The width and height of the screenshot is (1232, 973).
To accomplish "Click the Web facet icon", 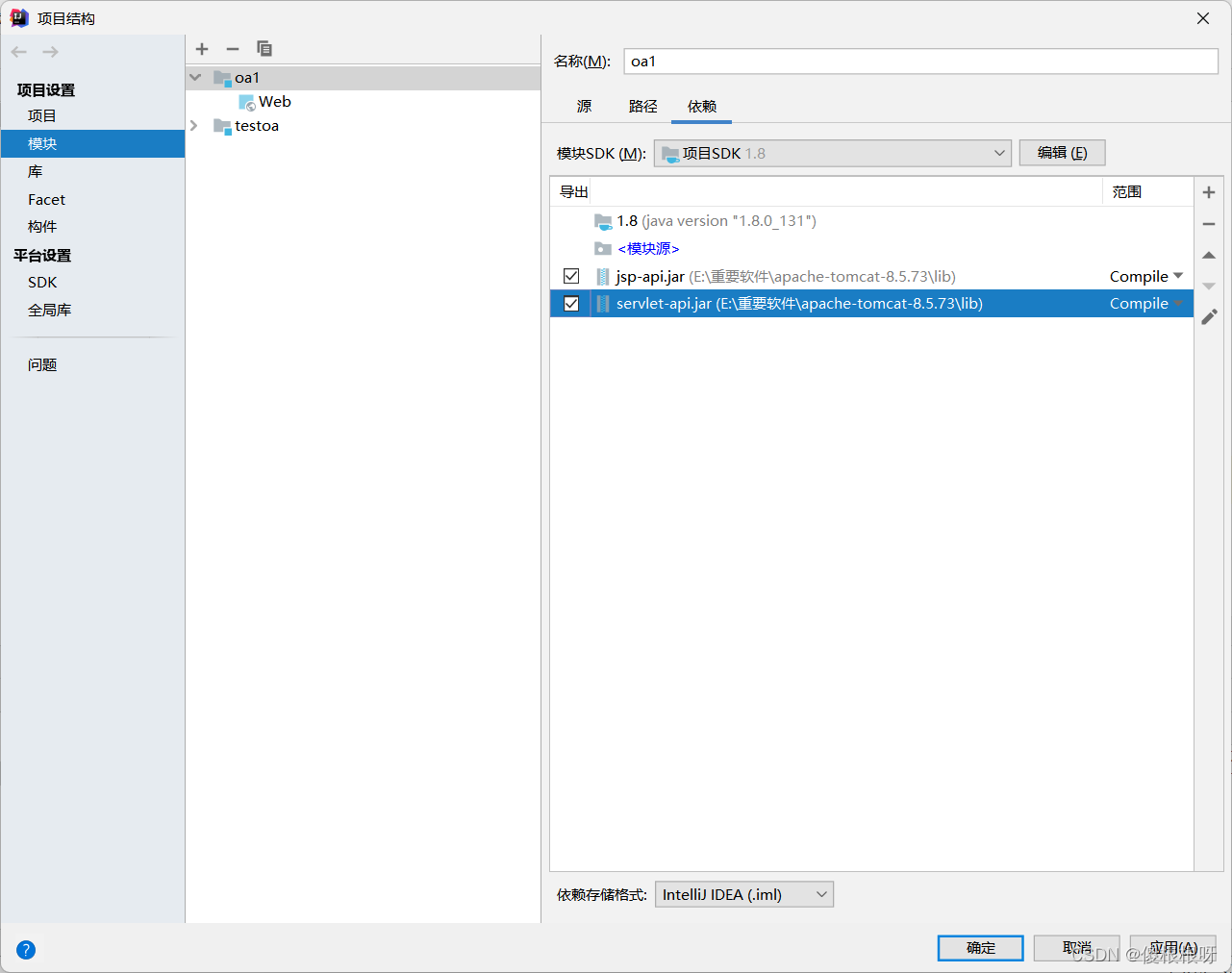I will [247, 102].
